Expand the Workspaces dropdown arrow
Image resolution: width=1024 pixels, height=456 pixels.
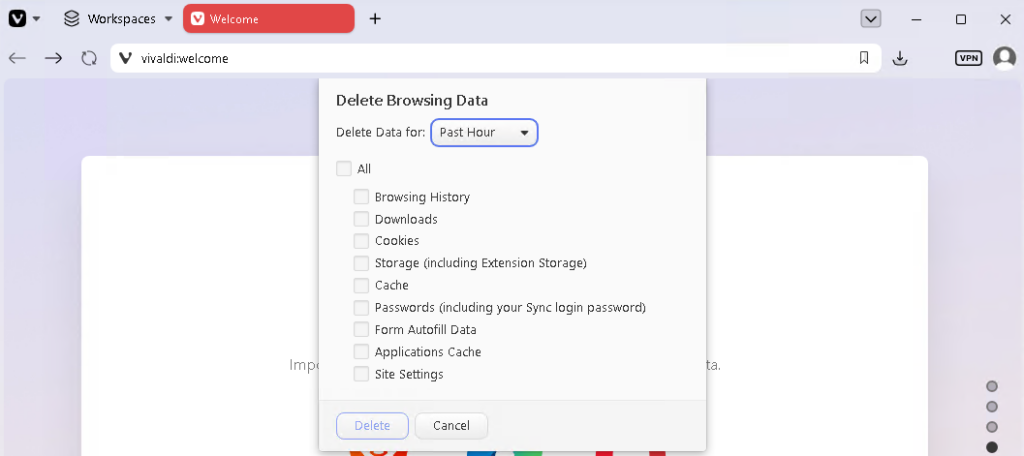click(168, 19)
